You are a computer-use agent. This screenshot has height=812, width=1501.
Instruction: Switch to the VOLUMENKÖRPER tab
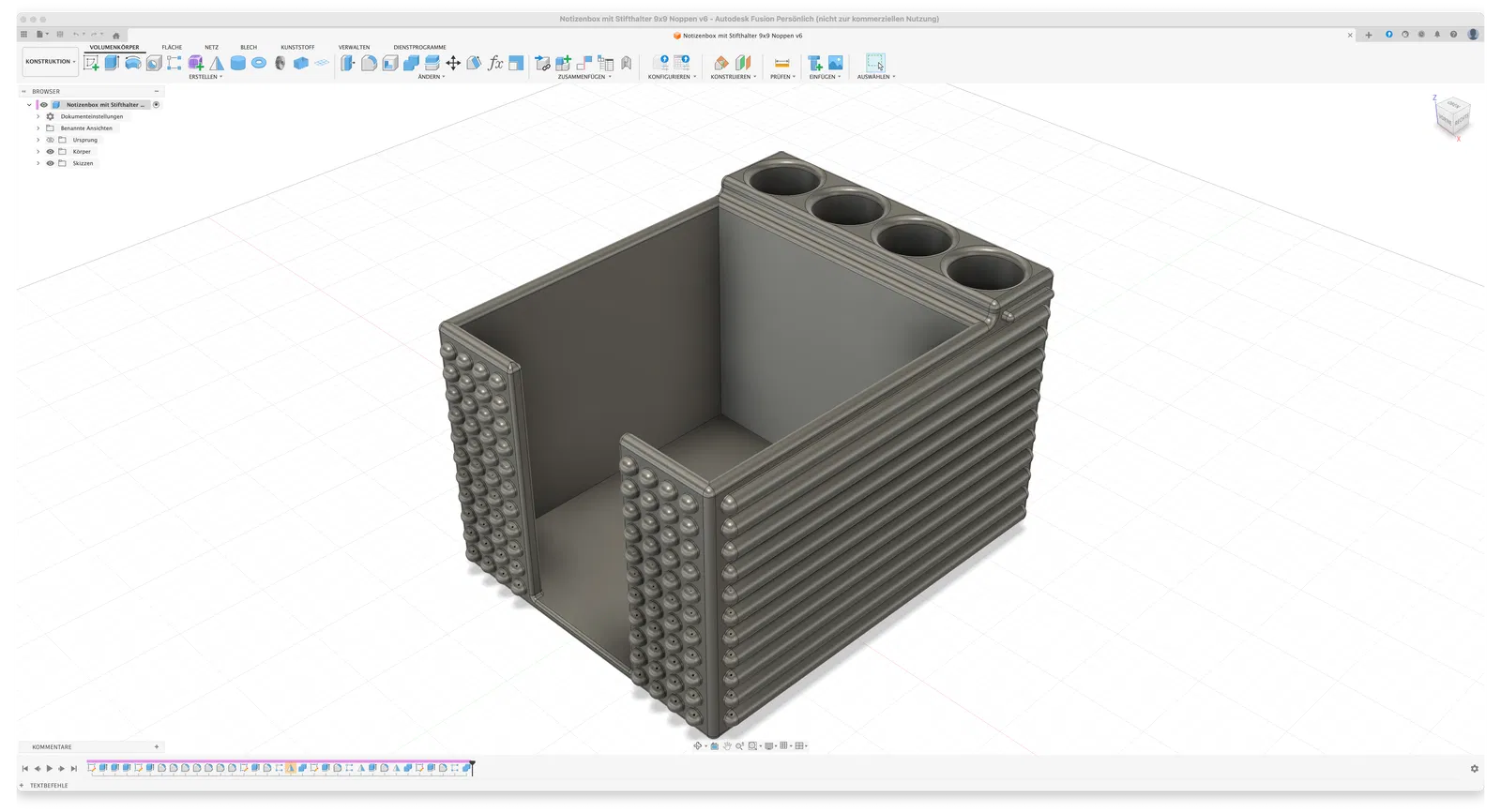114,47
